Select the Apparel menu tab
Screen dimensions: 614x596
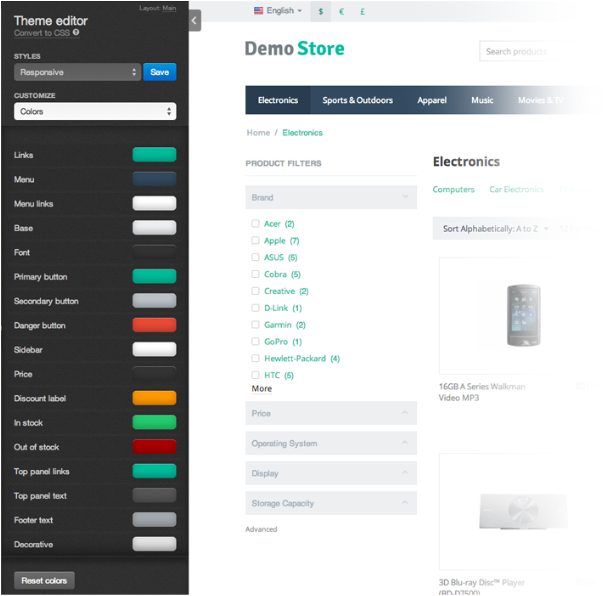[x=432, y=100]
